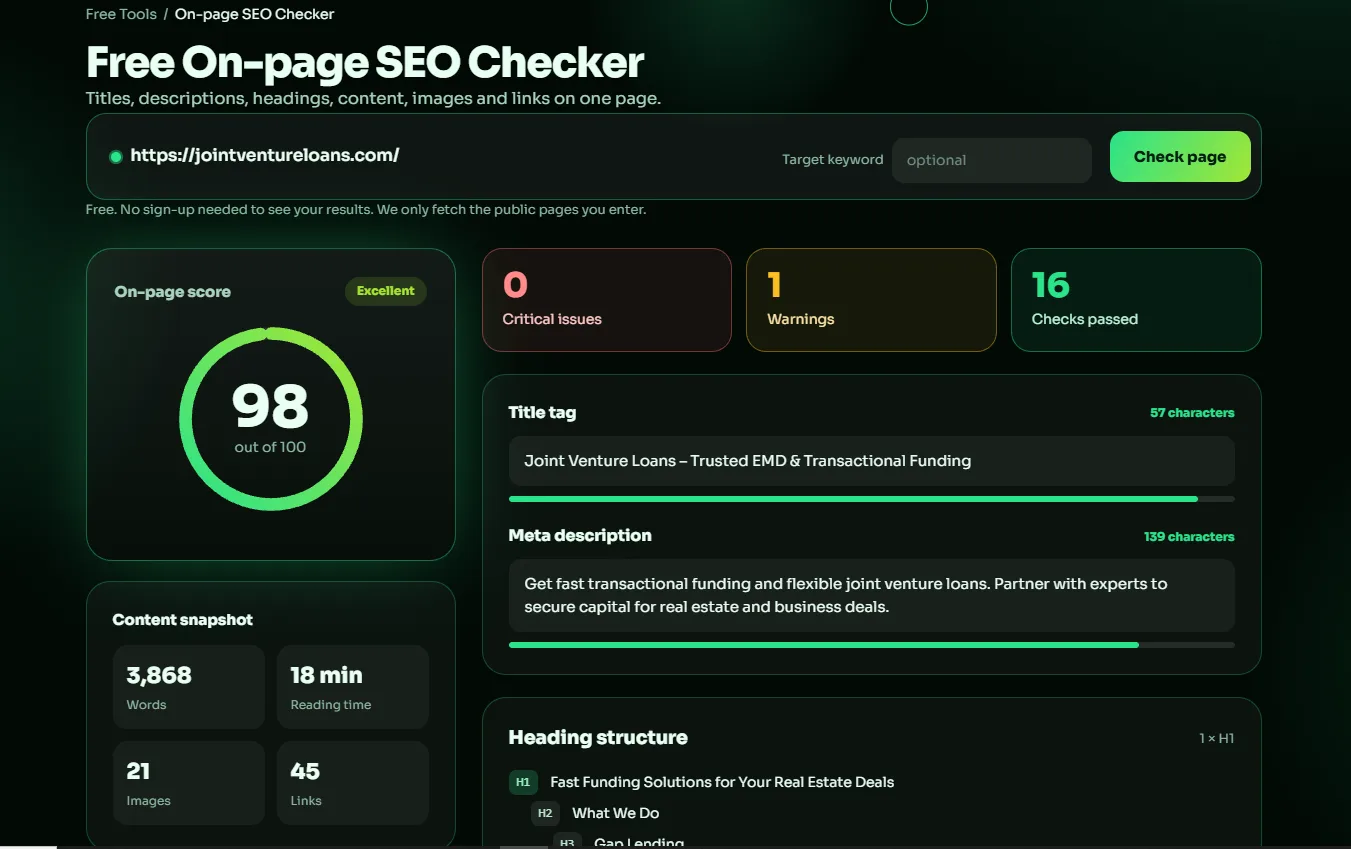Click the 21 Images tile
The image size is (1351, 849).
189,783
